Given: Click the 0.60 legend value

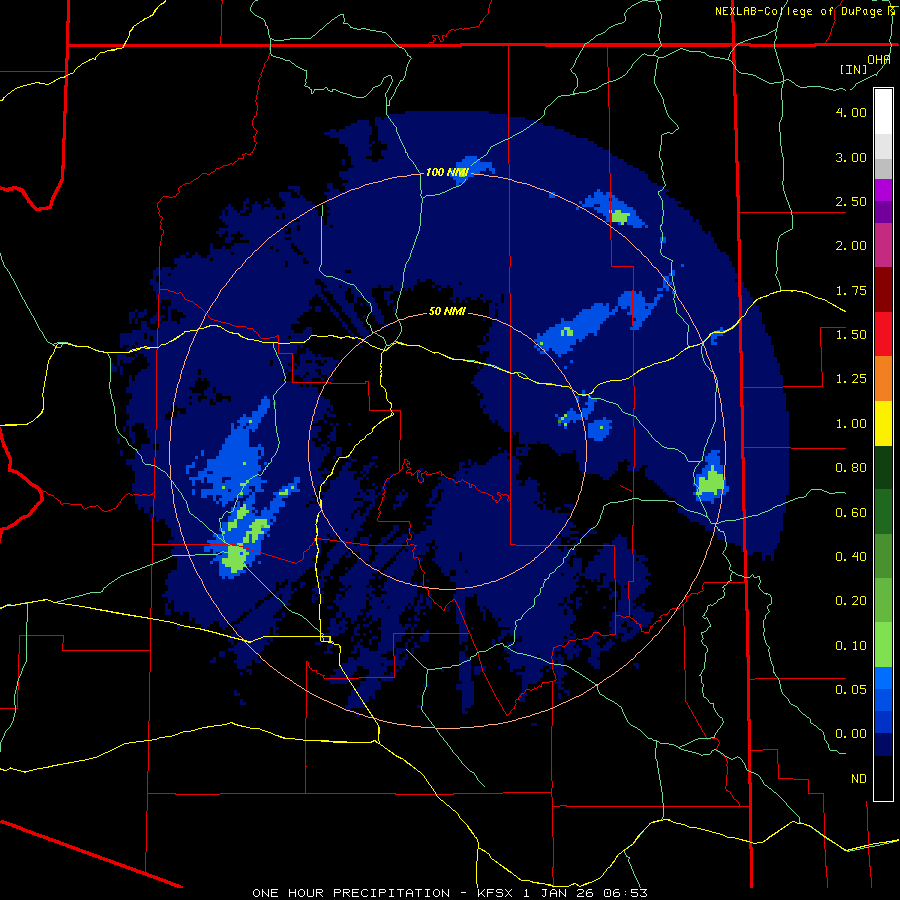Looking at the screenshot, I should click(x=851, y=513).
